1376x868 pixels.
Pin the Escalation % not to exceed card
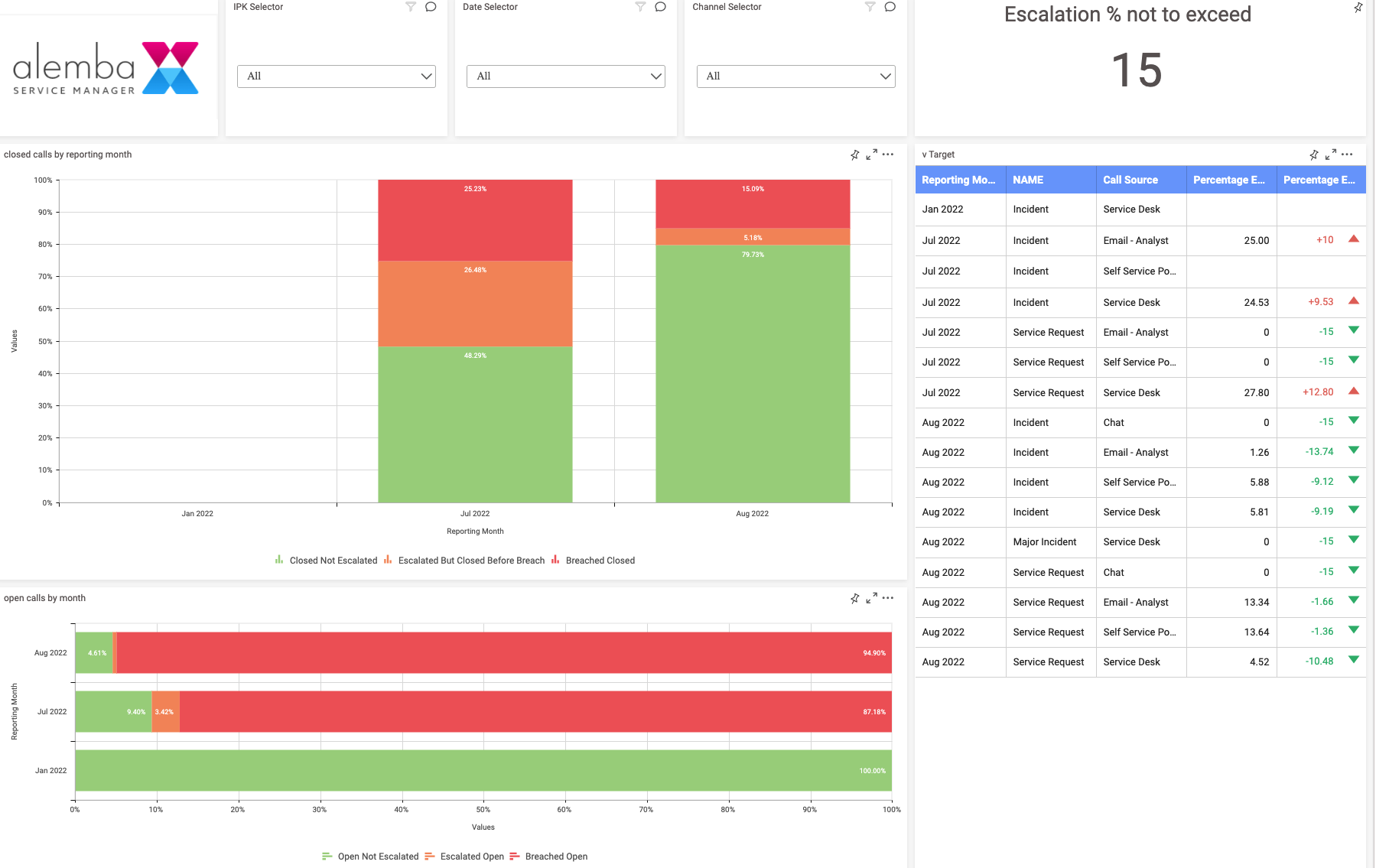click(x=1358, y=8)
